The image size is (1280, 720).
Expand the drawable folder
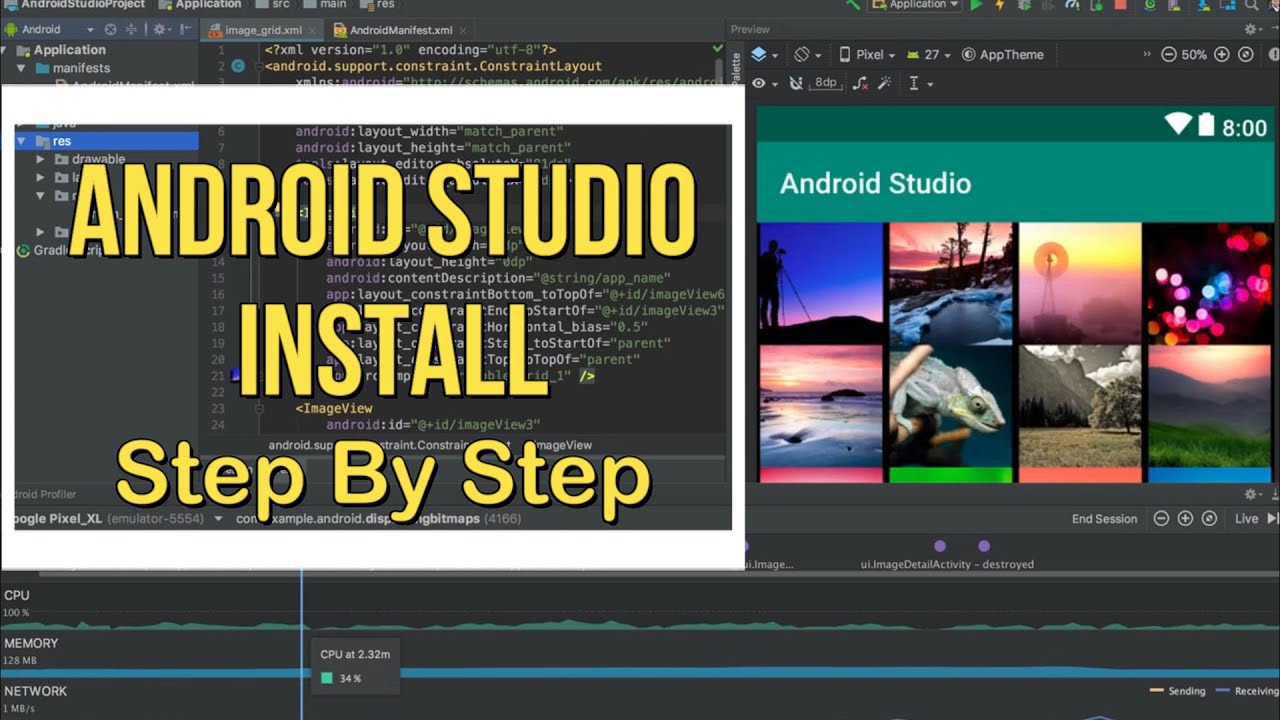click(x=40, y=159)
